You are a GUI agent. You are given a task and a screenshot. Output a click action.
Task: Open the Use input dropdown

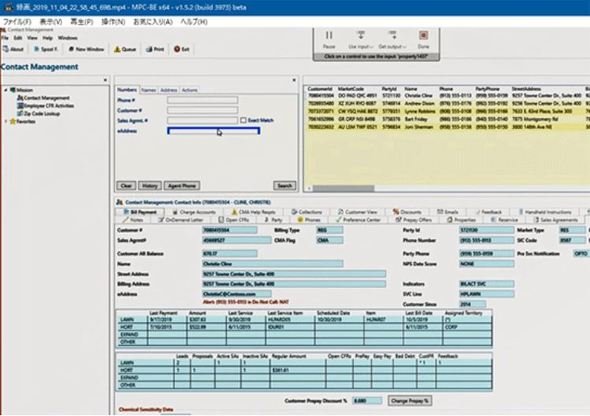[x=360, y=39]
